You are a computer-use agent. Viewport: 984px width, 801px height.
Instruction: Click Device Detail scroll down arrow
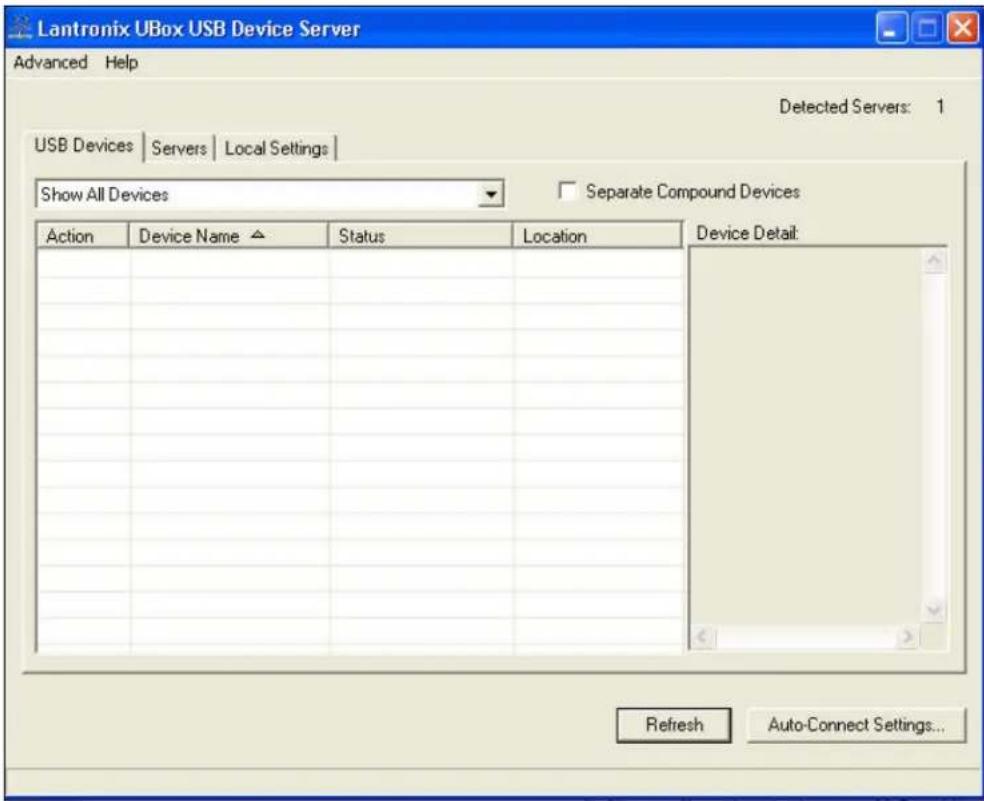[935, 610]
